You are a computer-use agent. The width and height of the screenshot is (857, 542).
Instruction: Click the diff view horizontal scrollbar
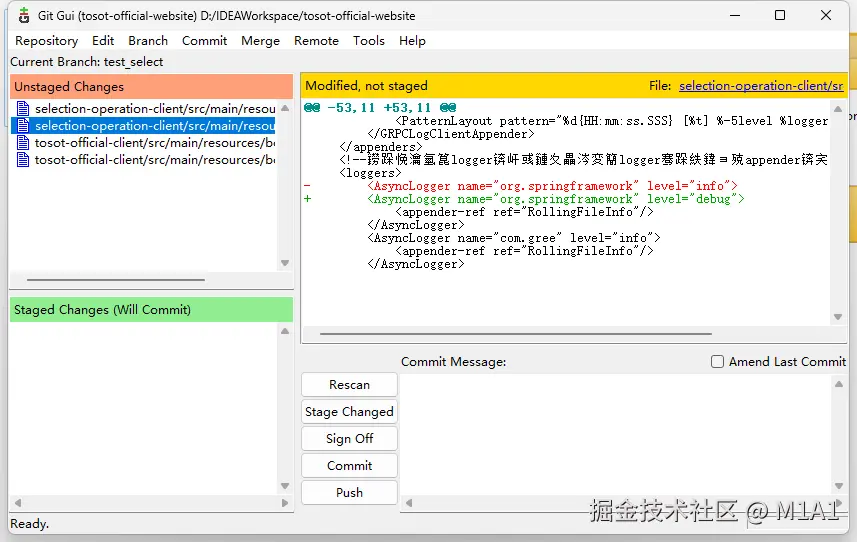tap(516, 333)
